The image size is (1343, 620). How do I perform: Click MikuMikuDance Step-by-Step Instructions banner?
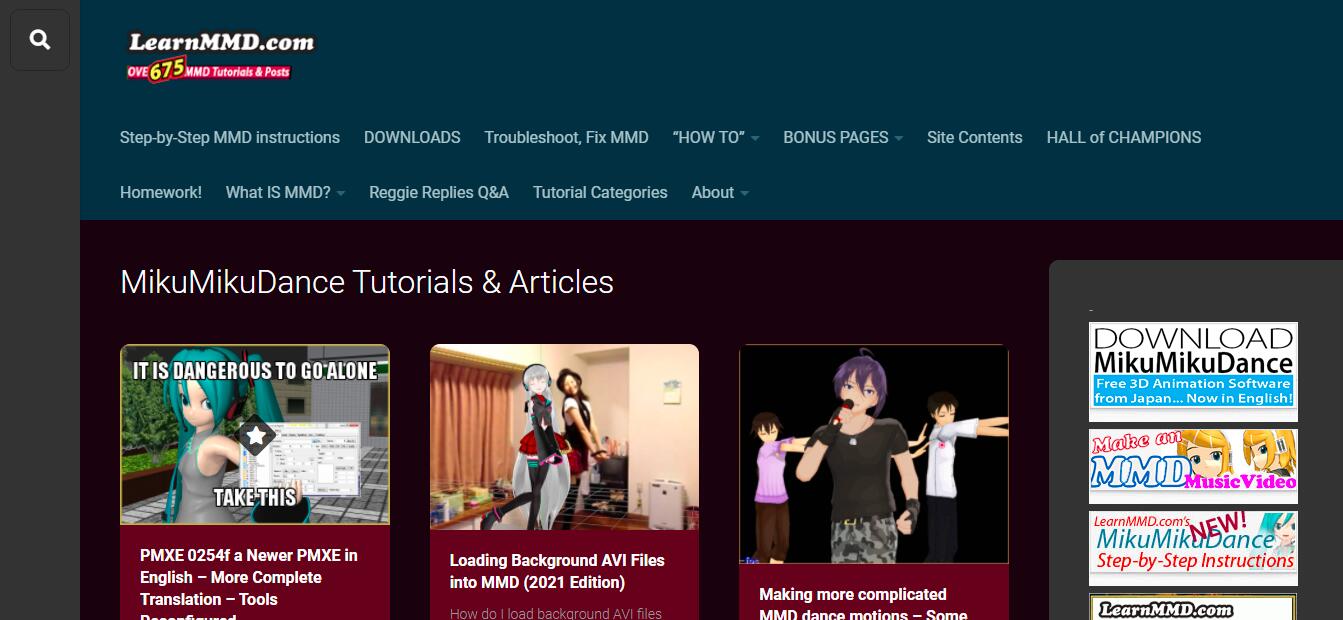coord(1193,548)
